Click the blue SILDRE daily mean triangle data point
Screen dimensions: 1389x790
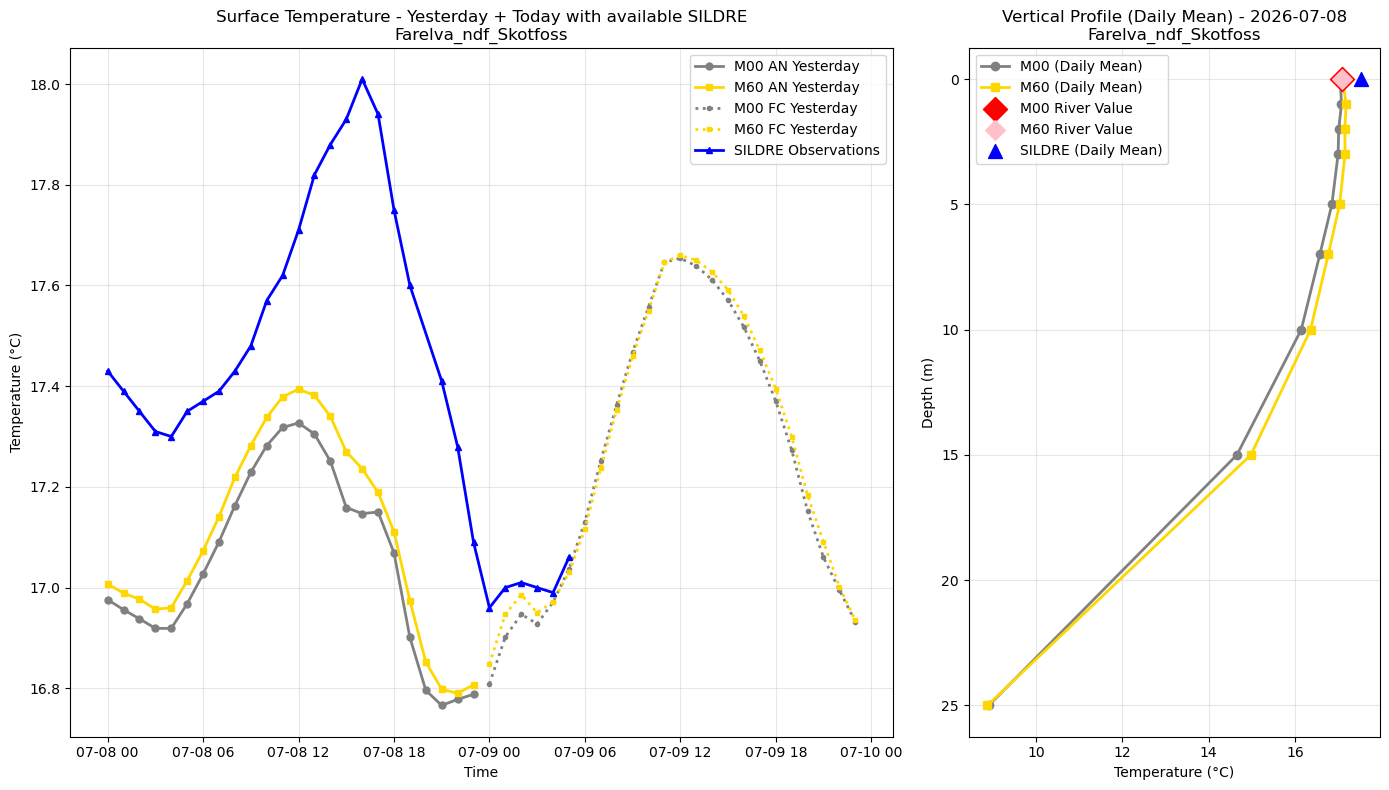(x=1361, y=79)
